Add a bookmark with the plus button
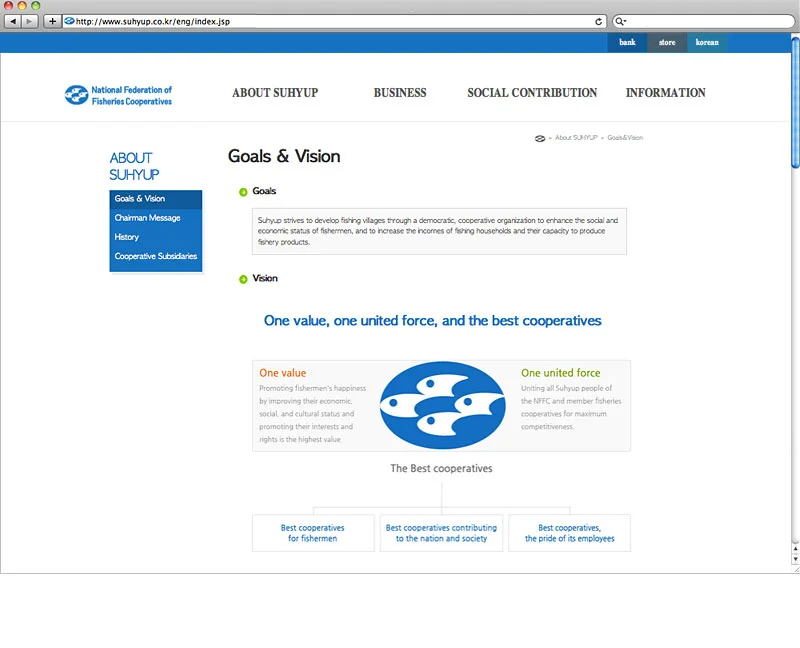This screenshot has width=800, height=648. (52, 21)
